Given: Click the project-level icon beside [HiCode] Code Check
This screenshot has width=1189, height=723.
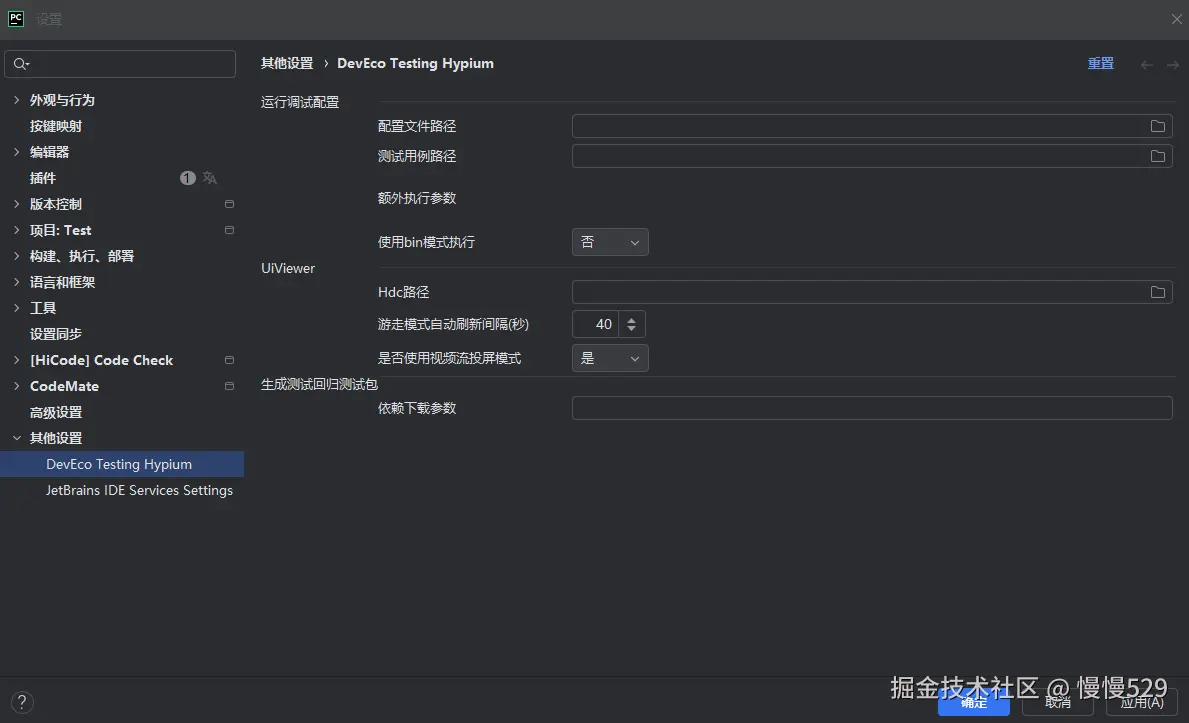Looking at the screenshot, I should click(x=229, y=360).
